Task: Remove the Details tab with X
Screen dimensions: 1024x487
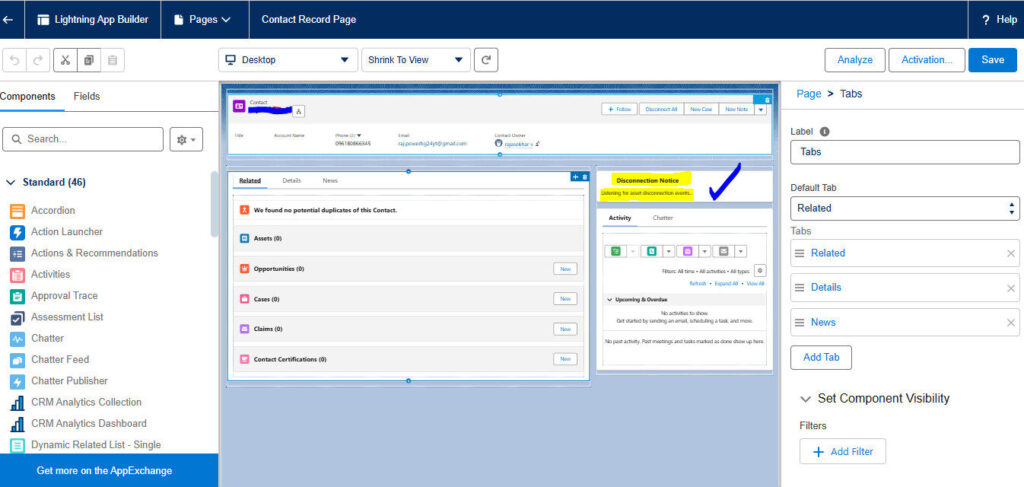Action: click(x=1011, y=288)
